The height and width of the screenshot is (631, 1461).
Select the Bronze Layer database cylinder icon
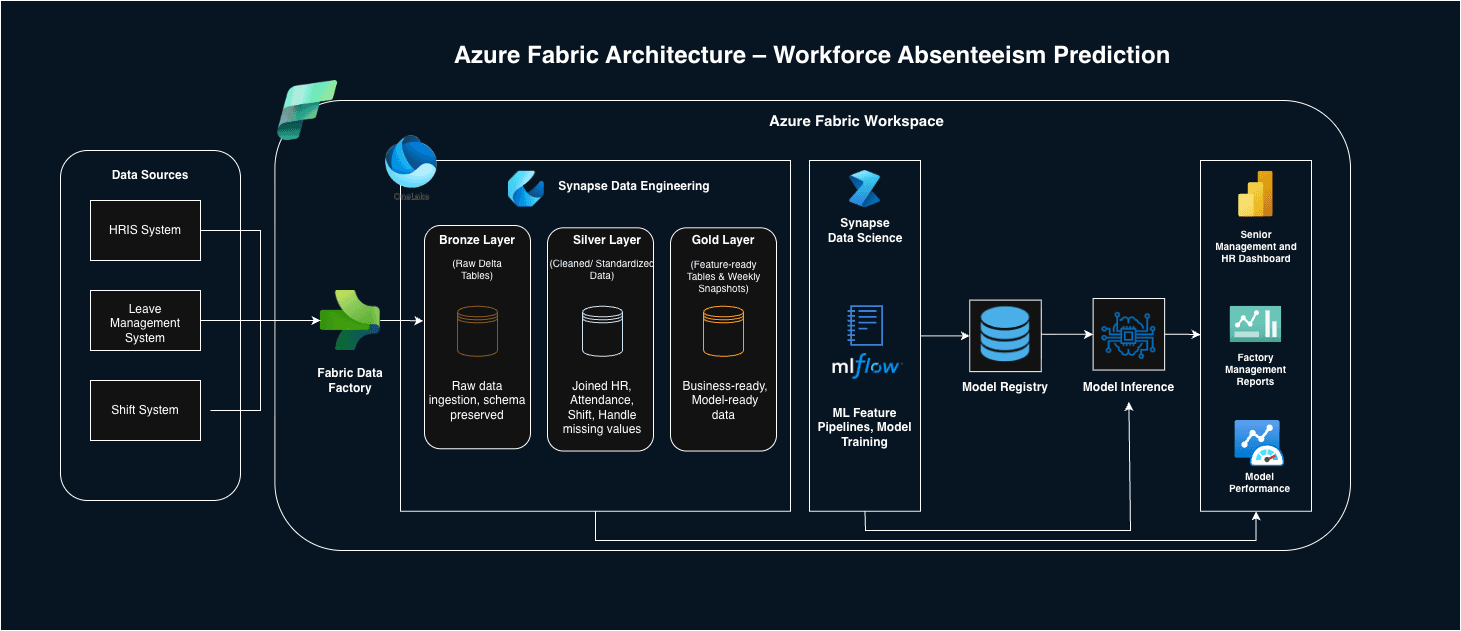pos(477,331)
